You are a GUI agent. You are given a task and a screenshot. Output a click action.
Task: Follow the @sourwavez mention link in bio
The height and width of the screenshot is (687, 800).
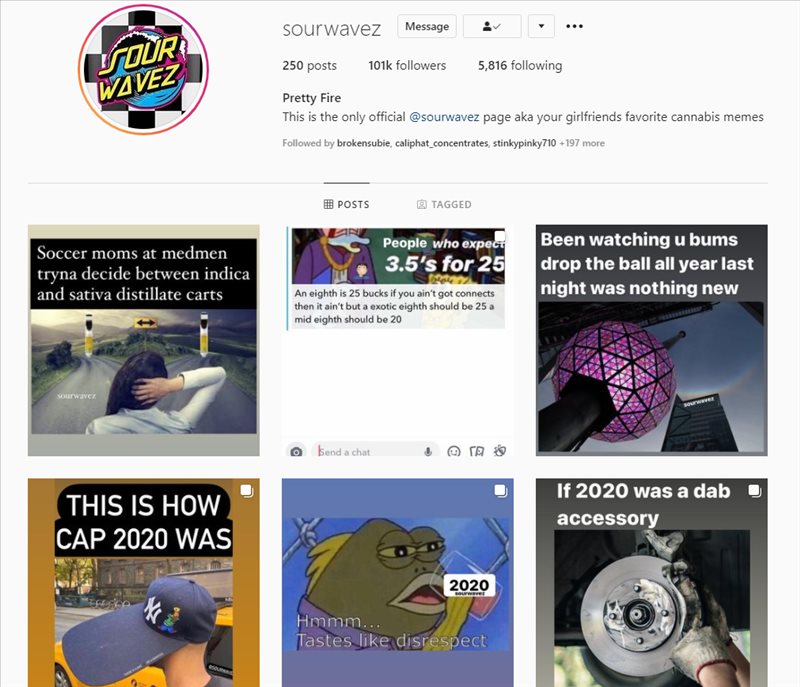pyautogui.click(x=444, y=117)
